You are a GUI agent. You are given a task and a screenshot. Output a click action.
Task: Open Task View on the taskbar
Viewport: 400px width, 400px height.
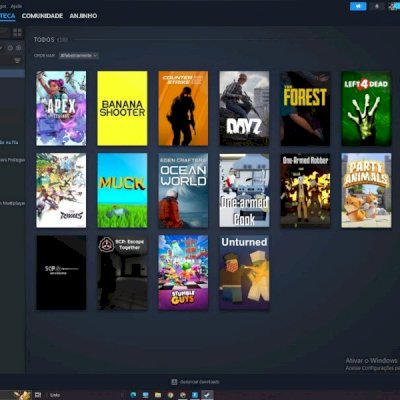coord(38,395)
